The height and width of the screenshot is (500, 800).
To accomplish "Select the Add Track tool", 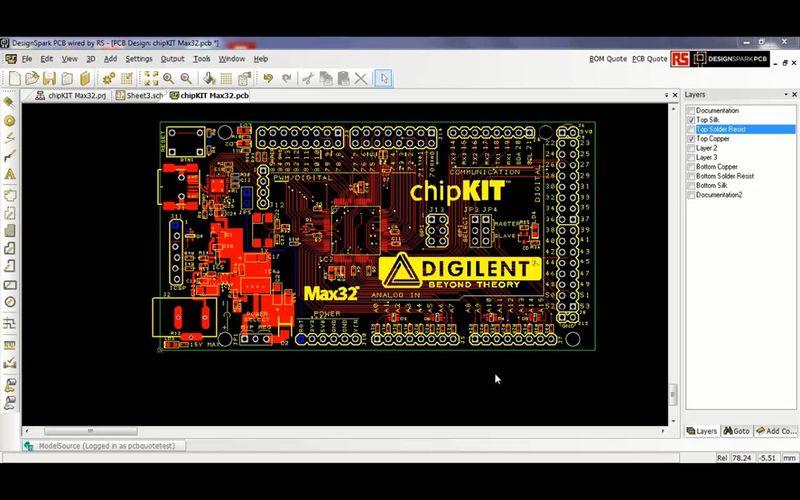I will point(9,156).
